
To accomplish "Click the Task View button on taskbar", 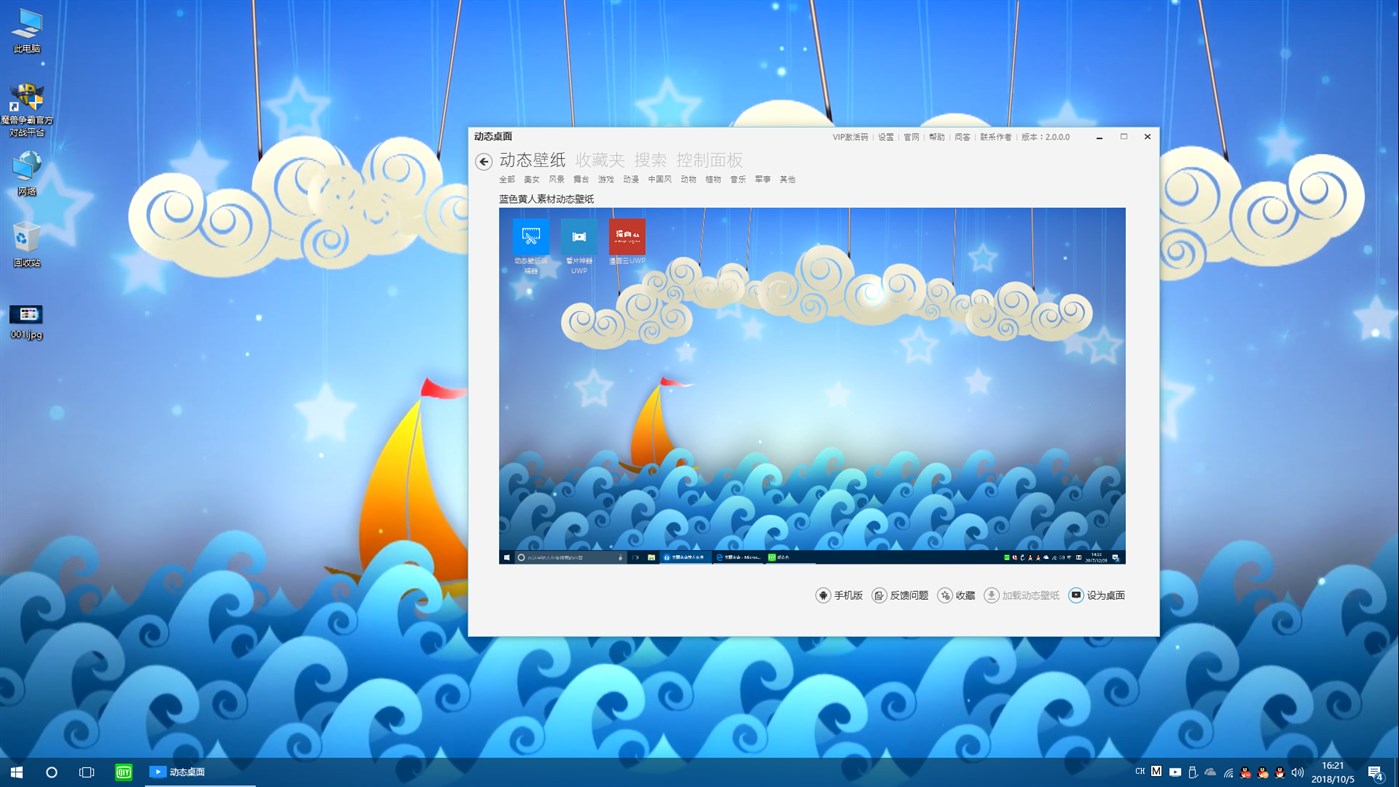I will point(86,771).
